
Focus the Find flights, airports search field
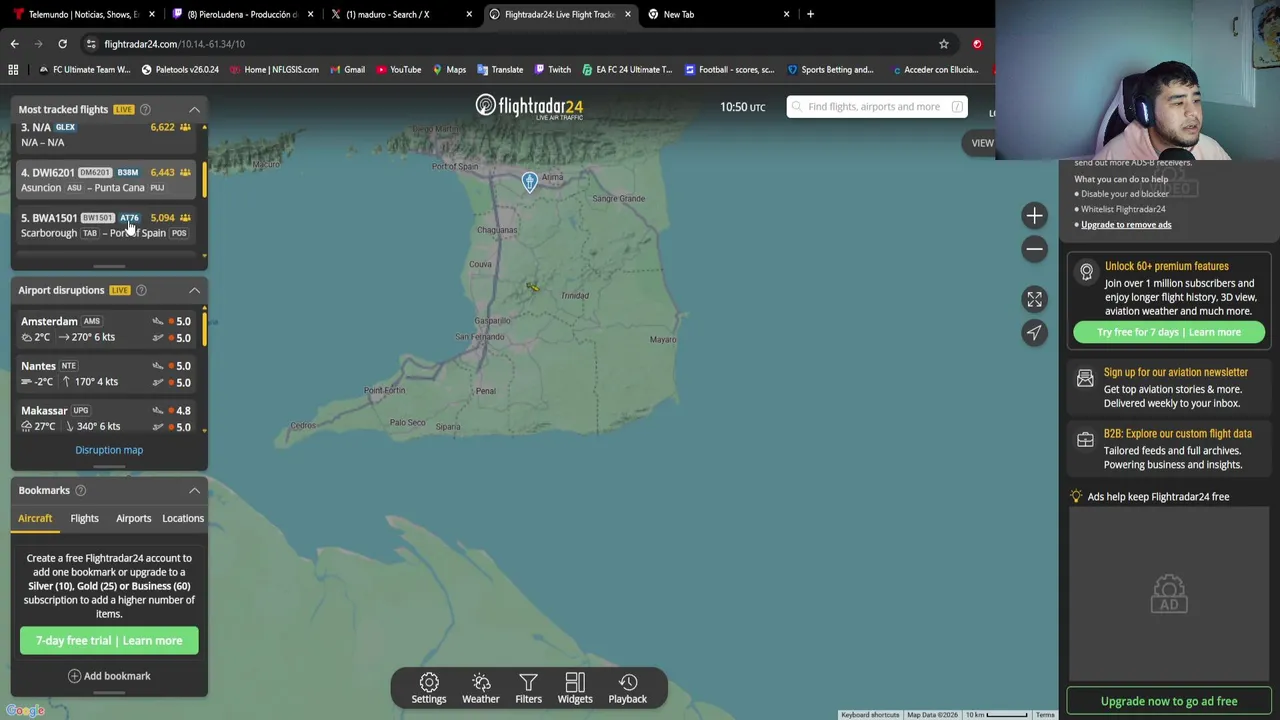[877, 106]
